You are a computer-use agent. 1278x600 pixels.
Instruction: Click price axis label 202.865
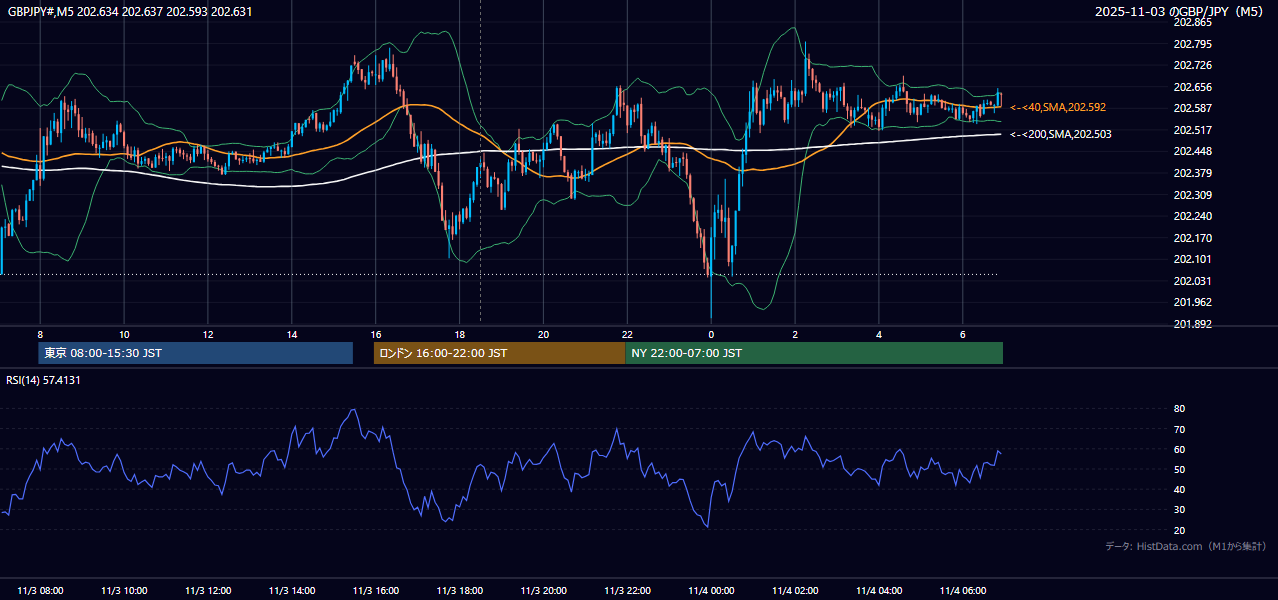(x=1192, y=22)
